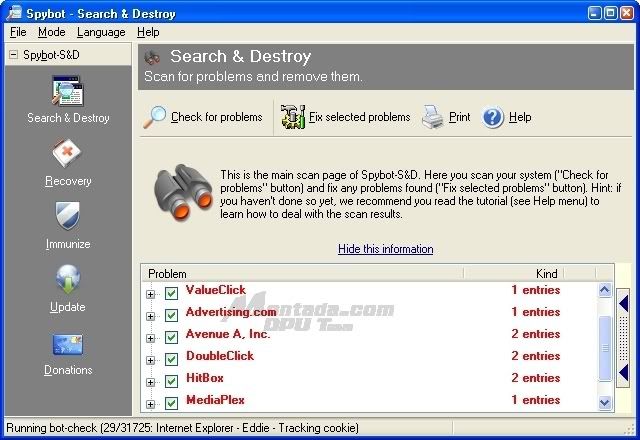
Task: Click the Update globe icon
Action: (68, 279)
